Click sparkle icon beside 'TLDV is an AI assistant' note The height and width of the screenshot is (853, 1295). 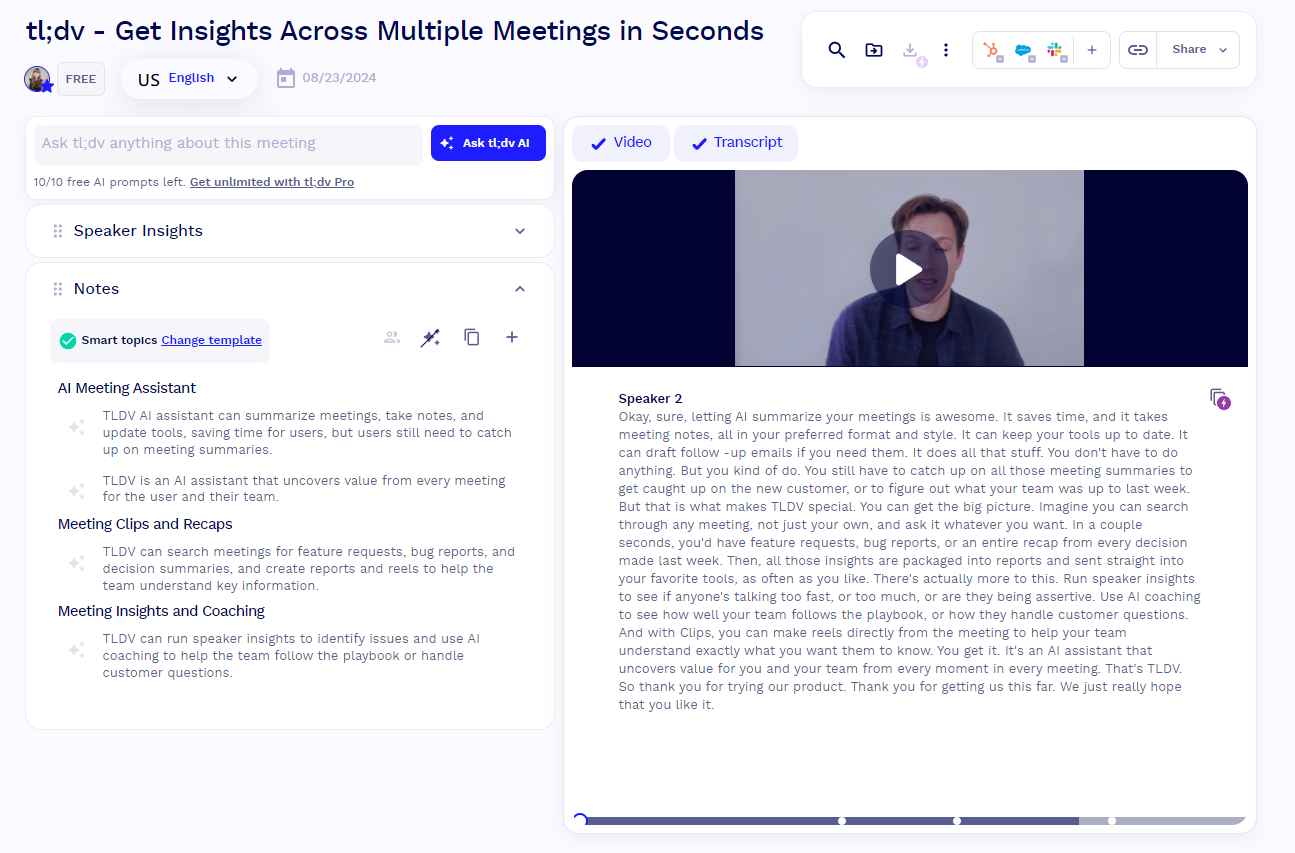click(76, 490)
